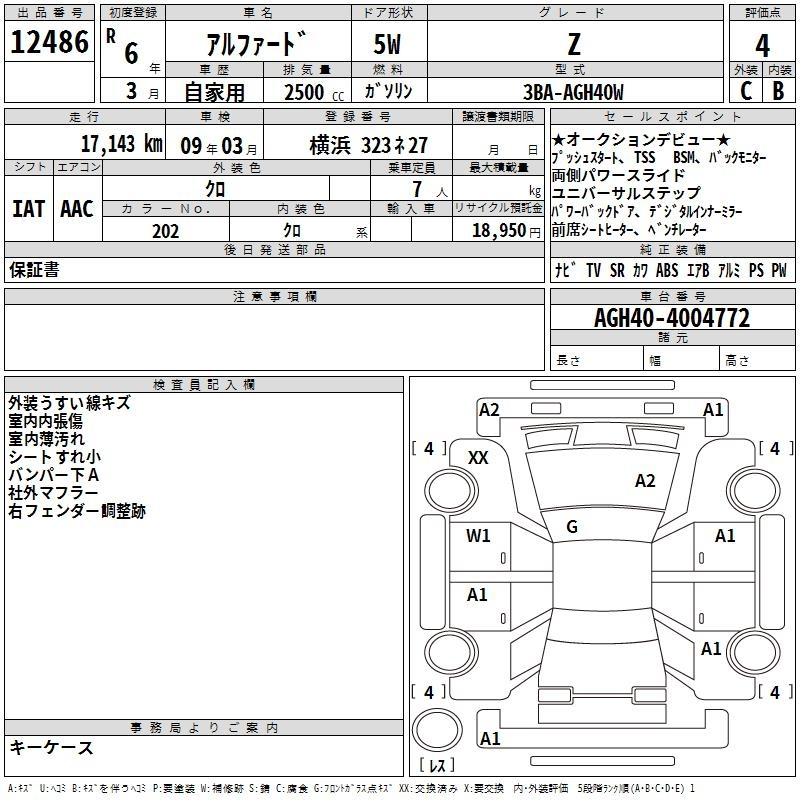Click color number 202 field

tap(165, 231)
